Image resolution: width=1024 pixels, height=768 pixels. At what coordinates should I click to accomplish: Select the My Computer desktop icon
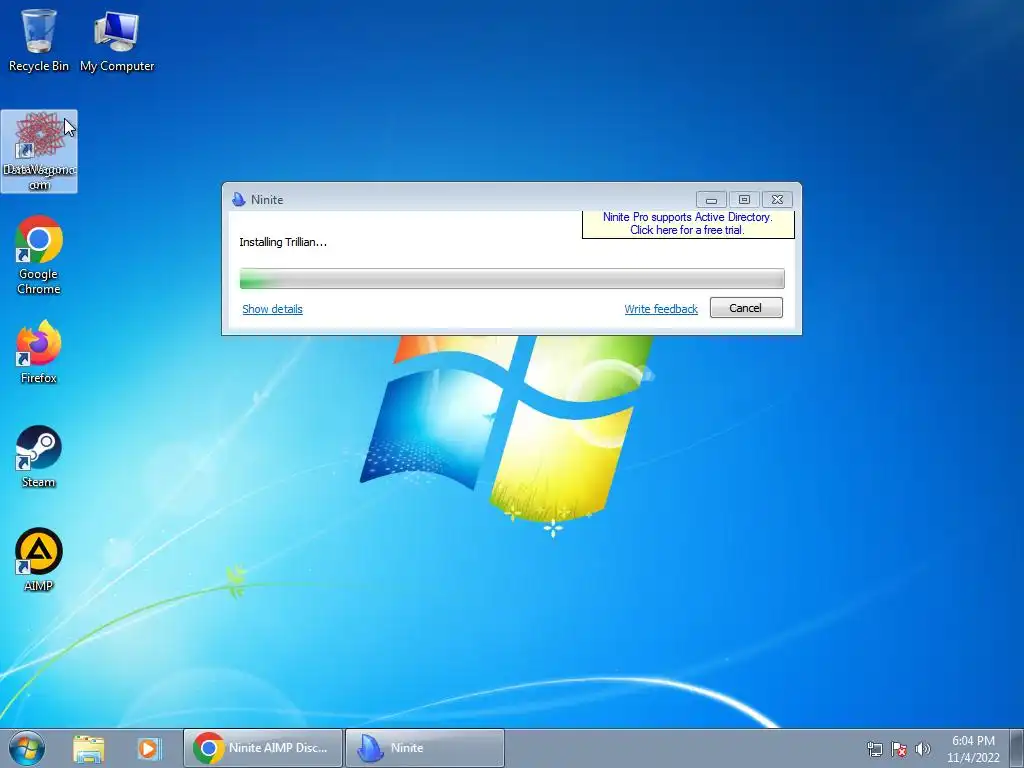pyautogui.click(x=117, y=40)
